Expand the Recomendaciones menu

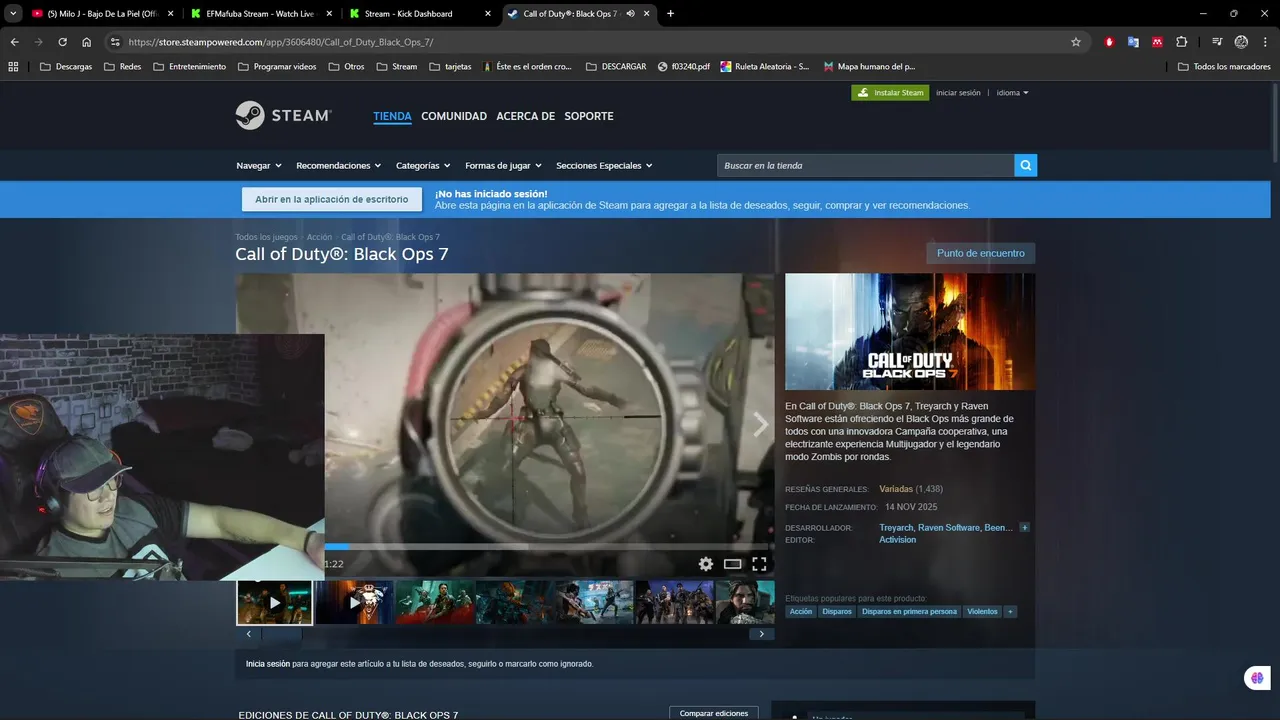tap(339, 166)
